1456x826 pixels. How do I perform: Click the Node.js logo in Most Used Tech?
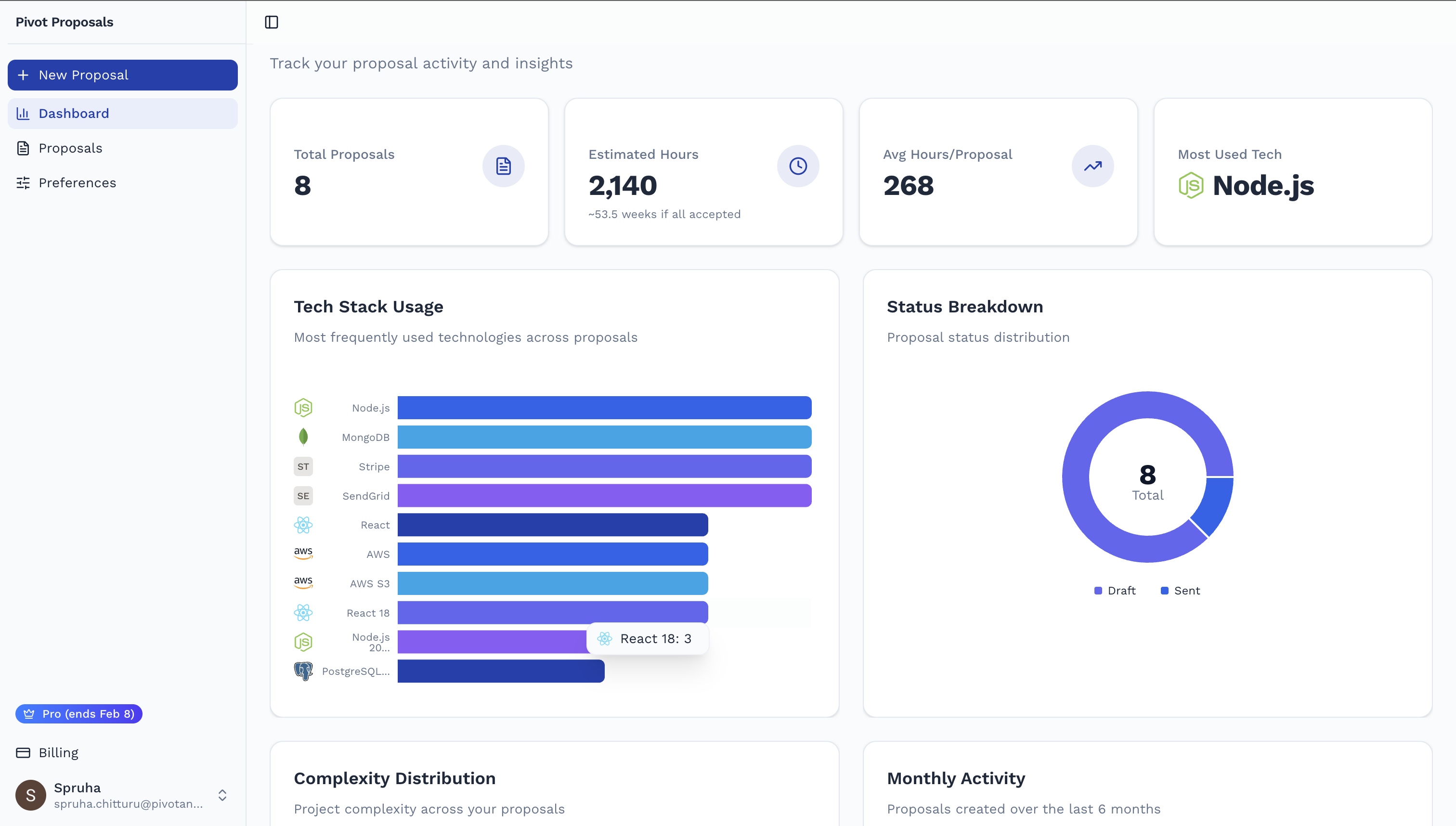tap(1190, 185)
